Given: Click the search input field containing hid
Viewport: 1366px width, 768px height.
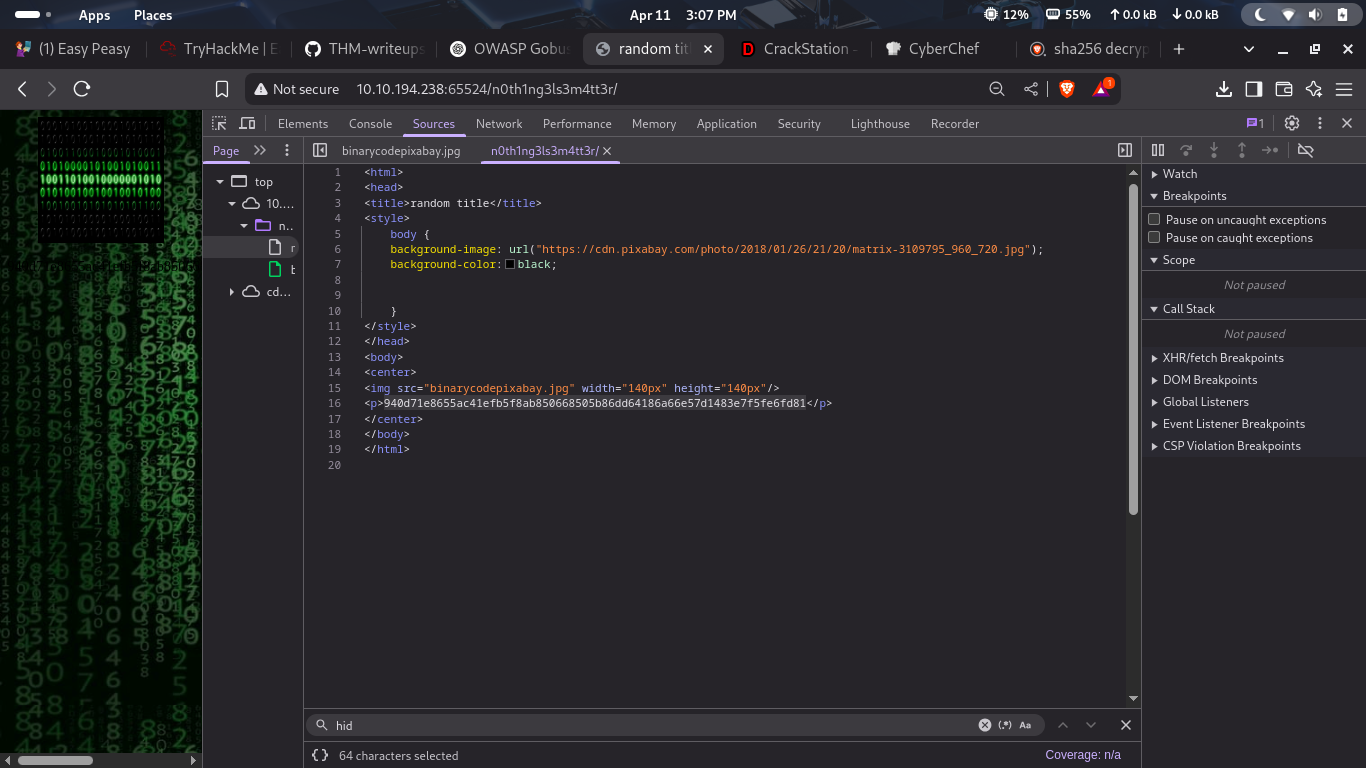Looking at the screenshot, I should tap(650, 725).
